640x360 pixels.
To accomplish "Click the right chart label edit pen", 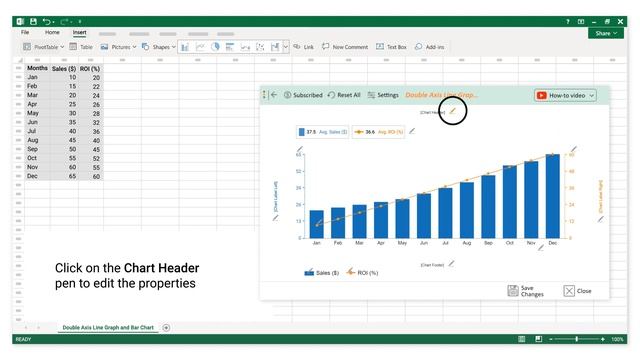I will click(600, 219).
